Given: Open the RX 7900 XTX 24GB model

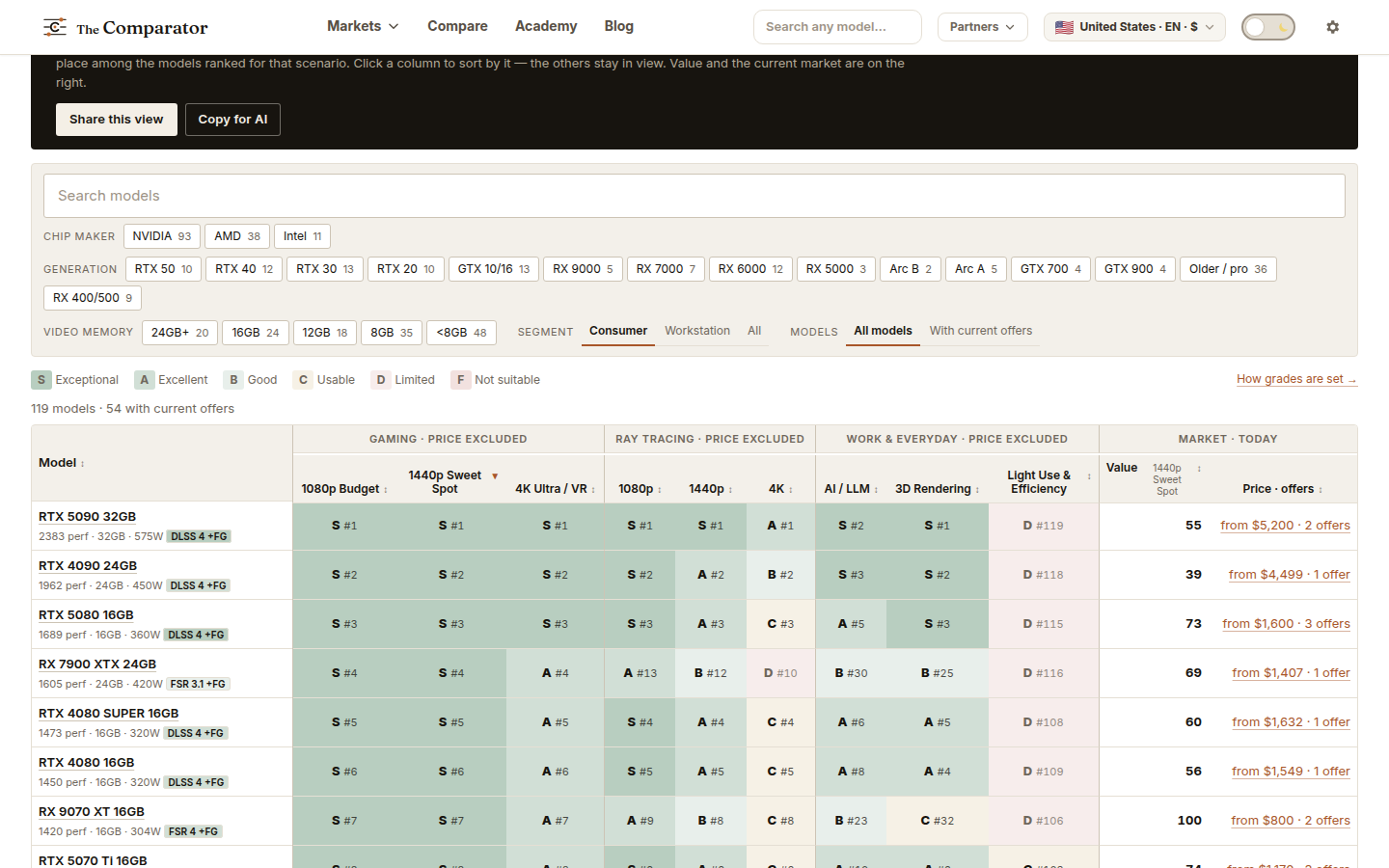Looking at the screenshot, I should [97, 665].
